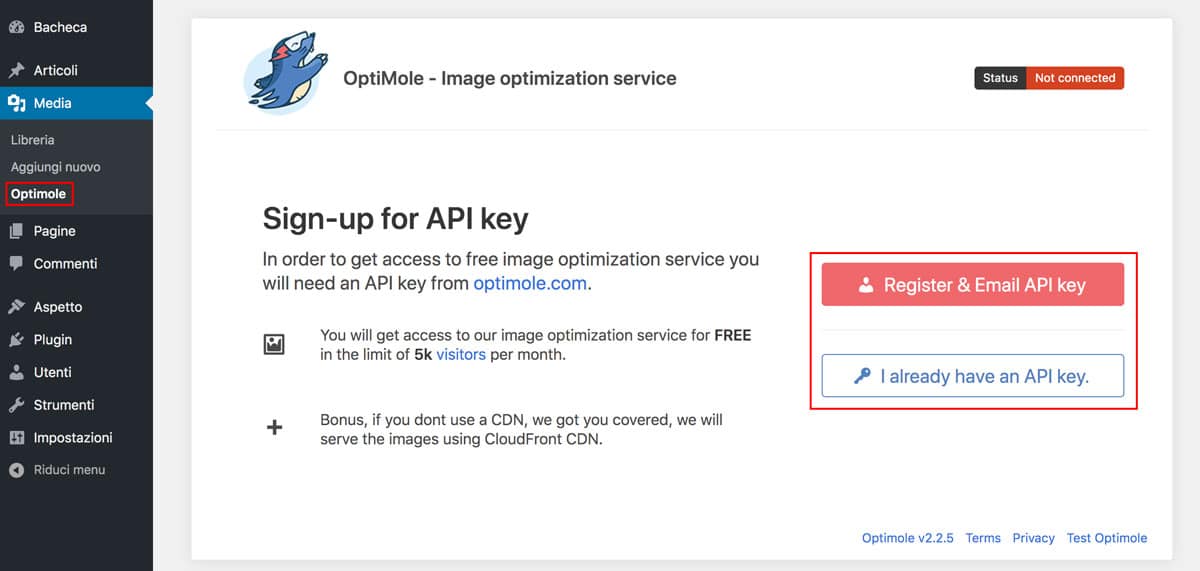Image resolution: width=1200 pixels, height=571 pixels.
Task: Click Riduci menu to collapse sidebar
Action: (69, 470)
